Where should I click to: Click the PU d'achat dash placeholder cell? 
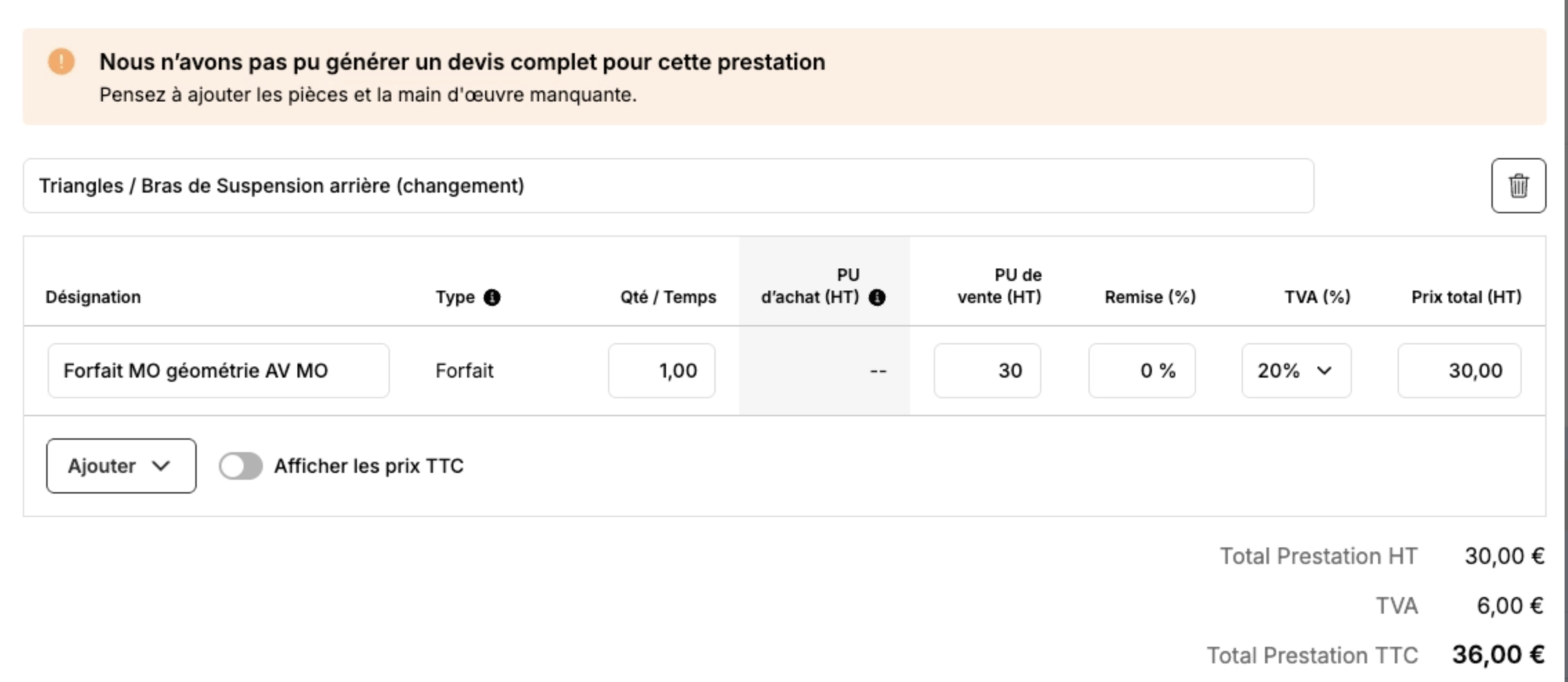[x=878, y=371]
